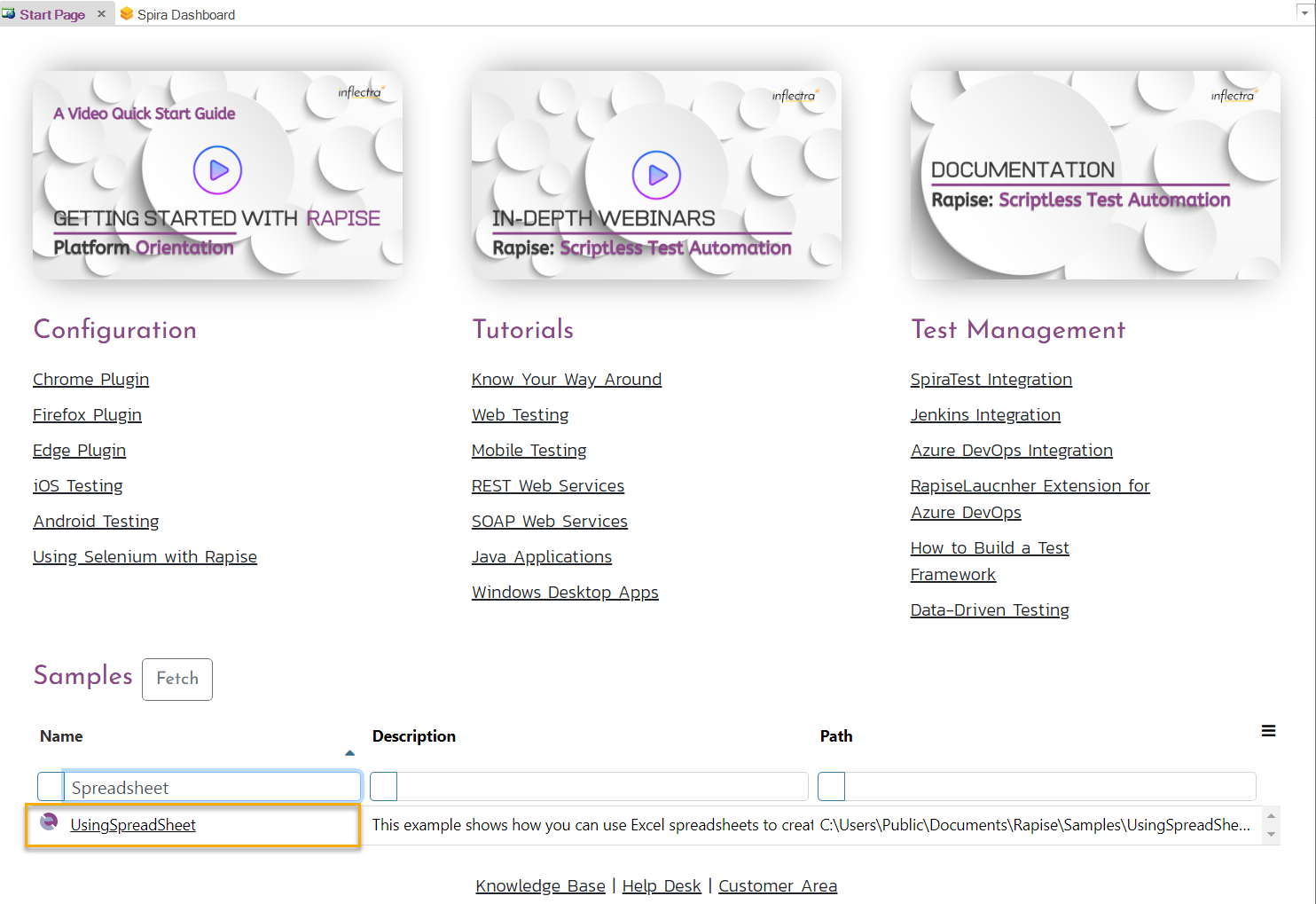Open the Chrome Plugin link
1316x904 pixels.
tap(90, 380)
